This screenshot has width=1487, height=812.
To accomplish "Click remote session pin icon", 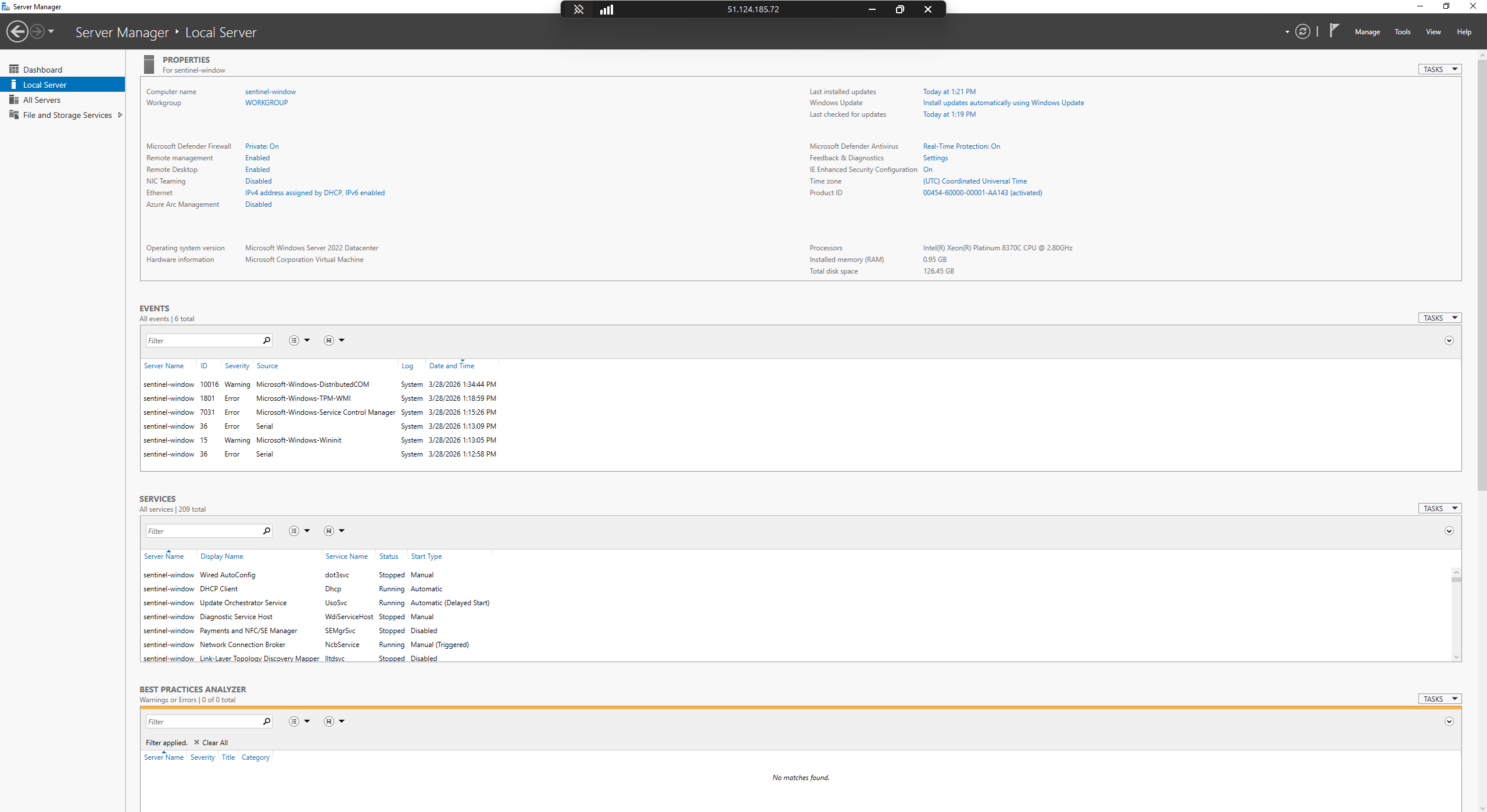I will point(578,9).
